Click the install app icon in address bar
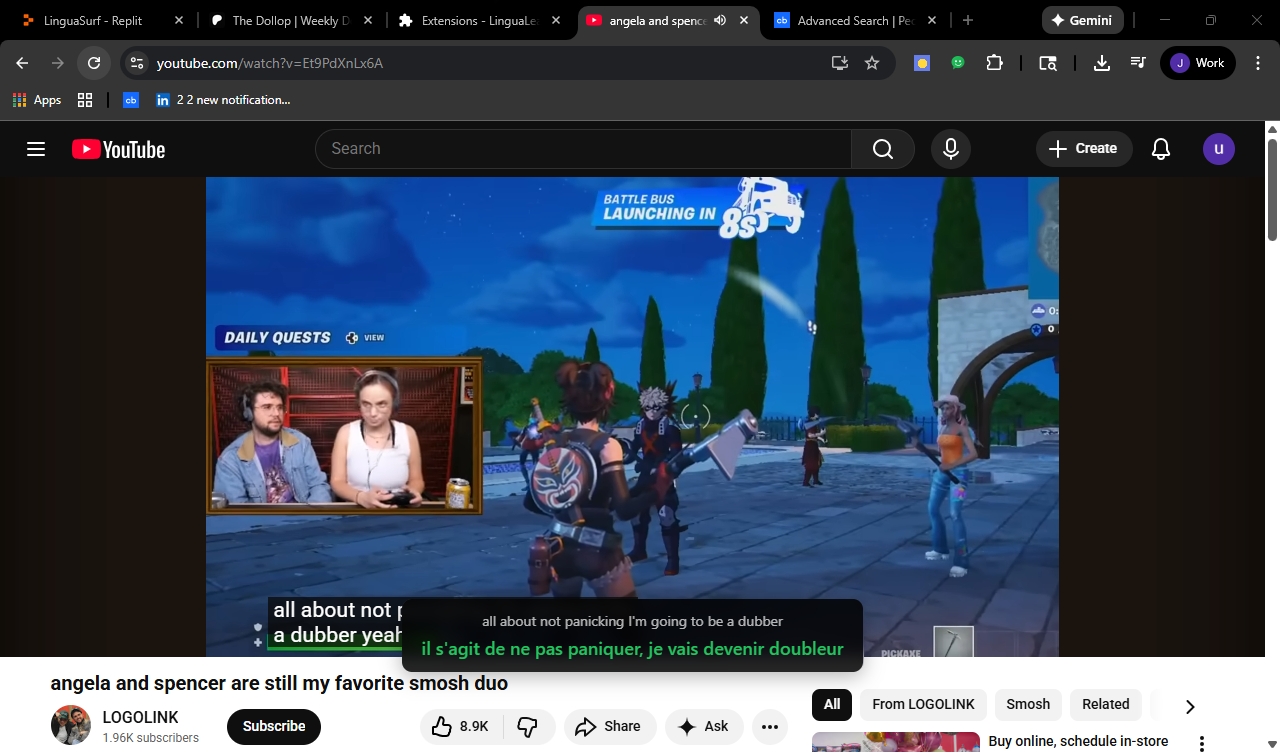Viewport: 1280px width, 752px height. pyautogui.click(x=840, y=63)
